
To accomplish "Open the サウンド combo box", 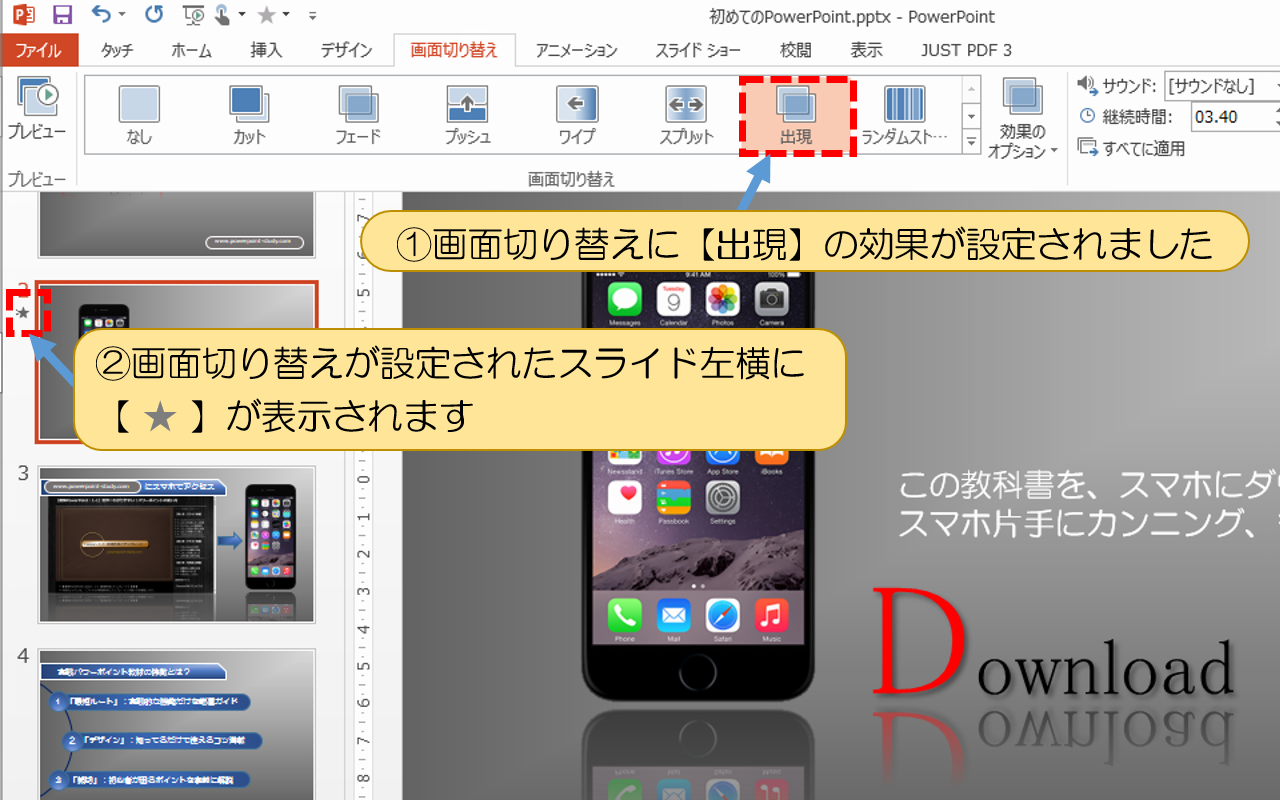I will (1223, 86).
